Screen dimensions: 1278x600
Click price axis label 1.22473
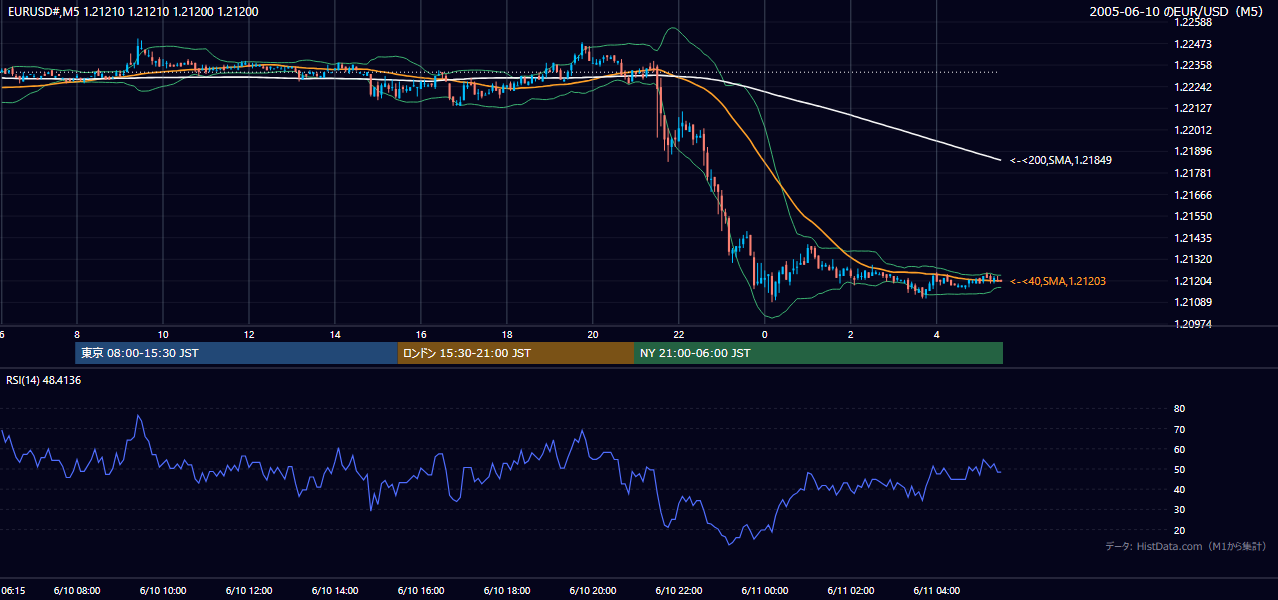tap(1194, 44)
